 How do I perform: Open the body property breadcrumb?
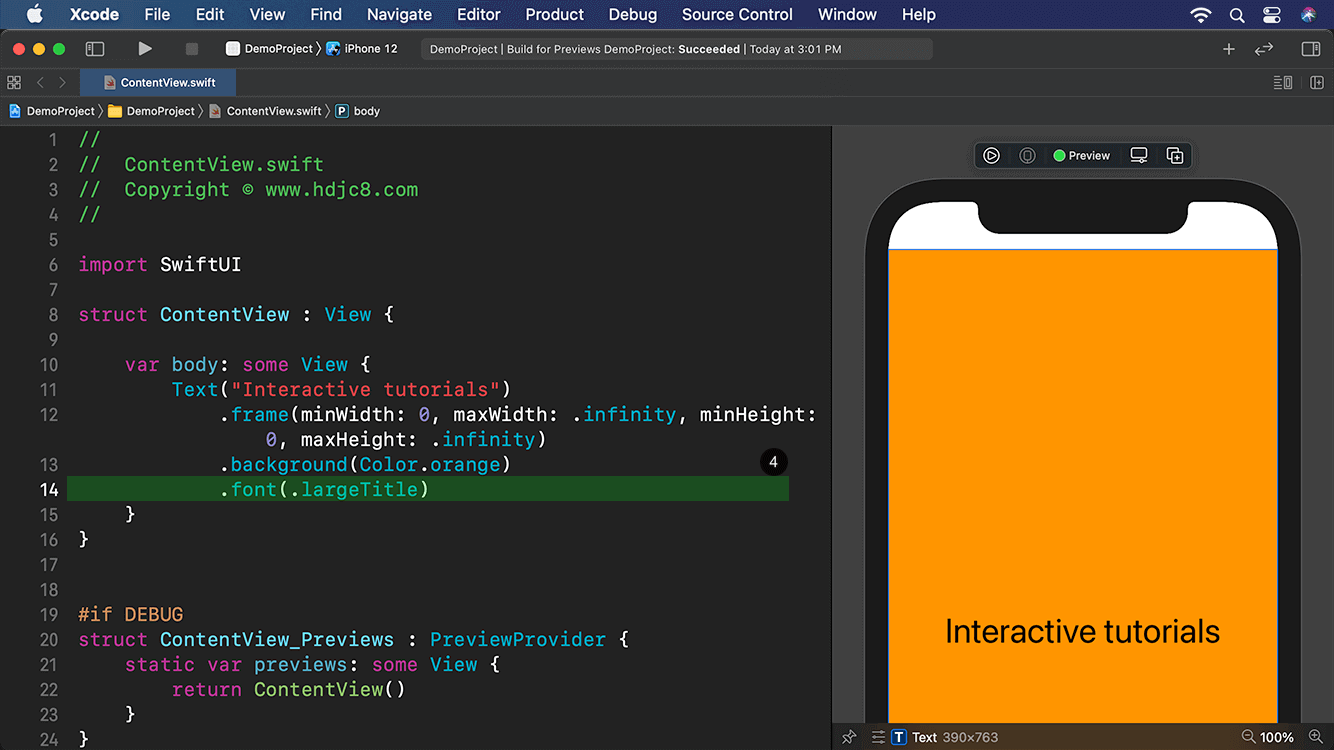point(358,111)
